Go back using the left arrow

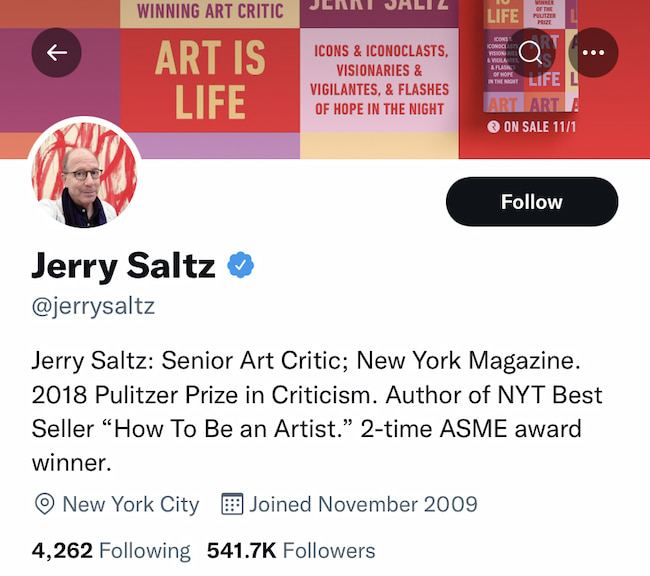pyautogui.click(x=57, y=53)
